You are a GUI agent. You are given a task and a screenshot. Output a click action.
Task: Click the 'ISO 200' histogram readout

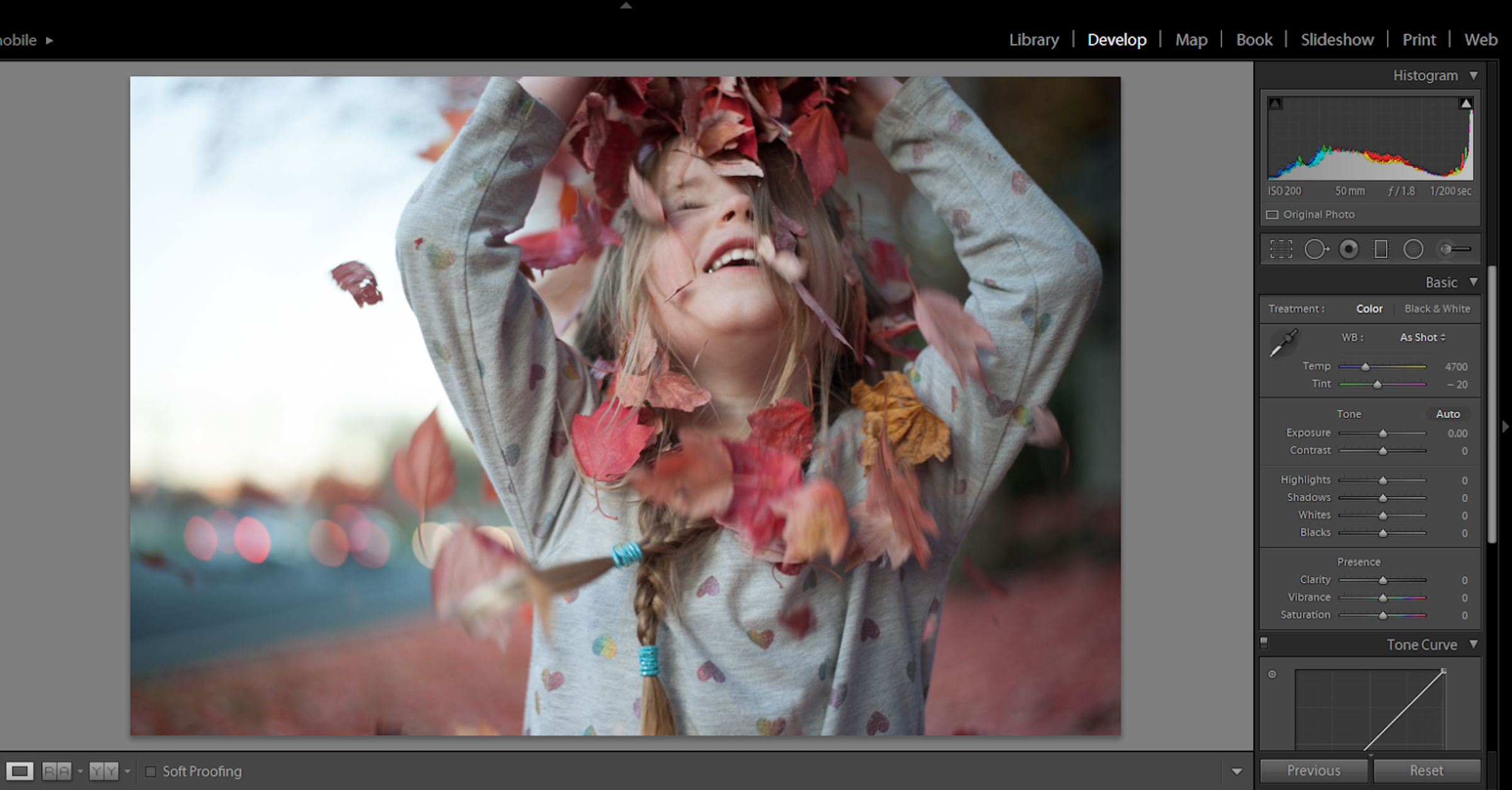pos(1284,191)
